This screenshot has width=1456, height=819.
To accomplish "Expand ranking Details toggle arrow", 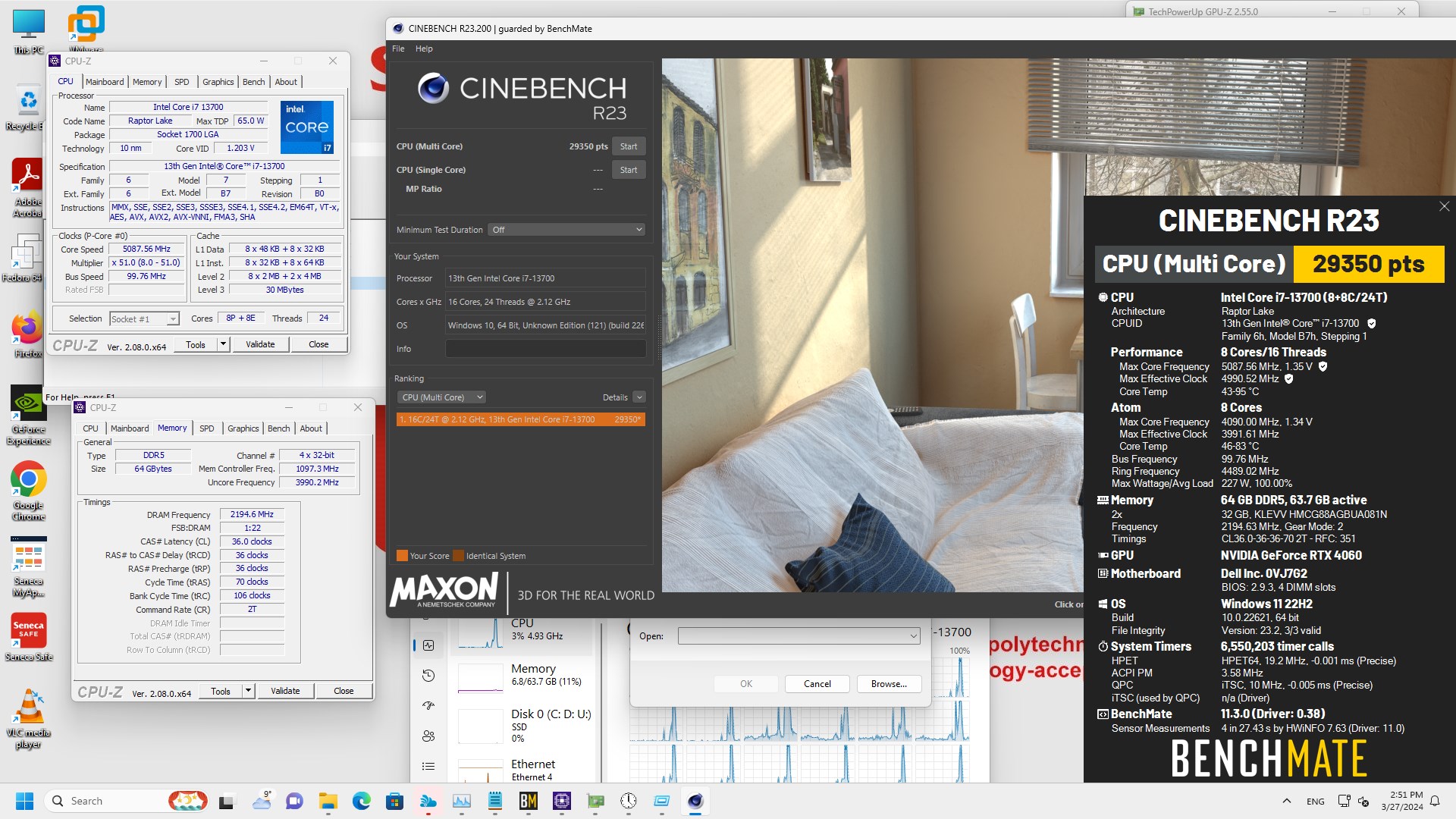I will coord(639,397).
